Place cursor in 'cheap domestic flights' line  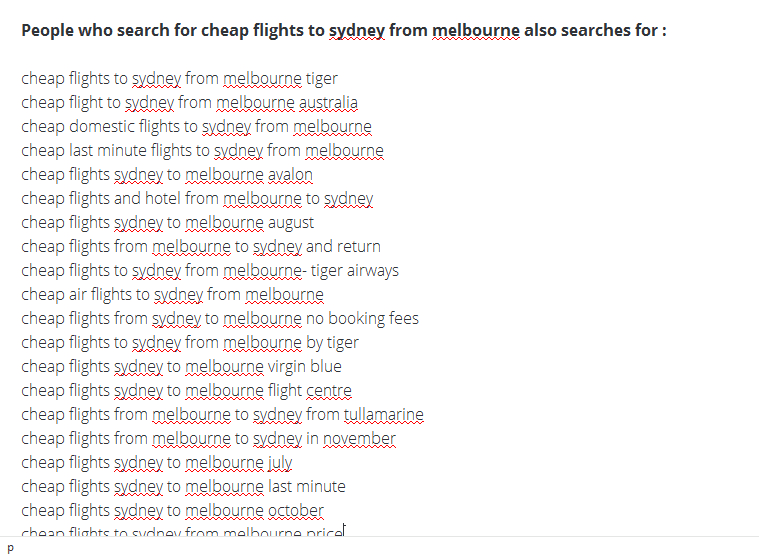click(197, 126)
